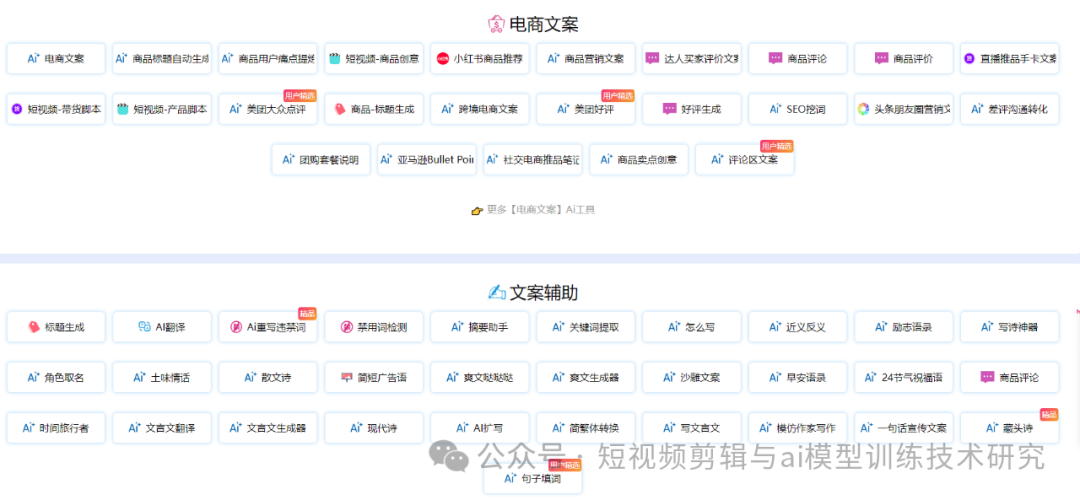1080x500 pixels.
Task: Click the Ai icon on 现代诗
Action: (356, 427)
